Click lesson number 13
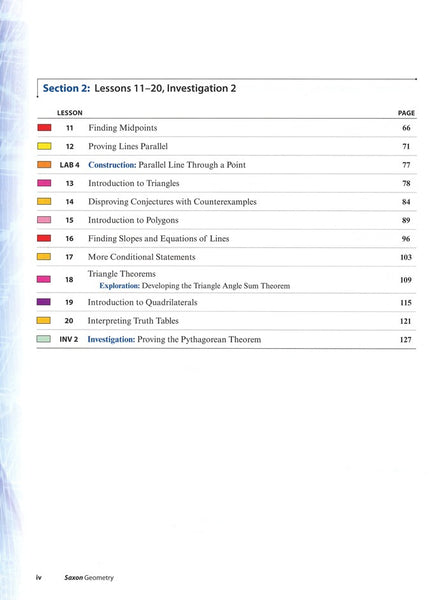Viewport: 446px width, 600px height. tap(70, 183)
